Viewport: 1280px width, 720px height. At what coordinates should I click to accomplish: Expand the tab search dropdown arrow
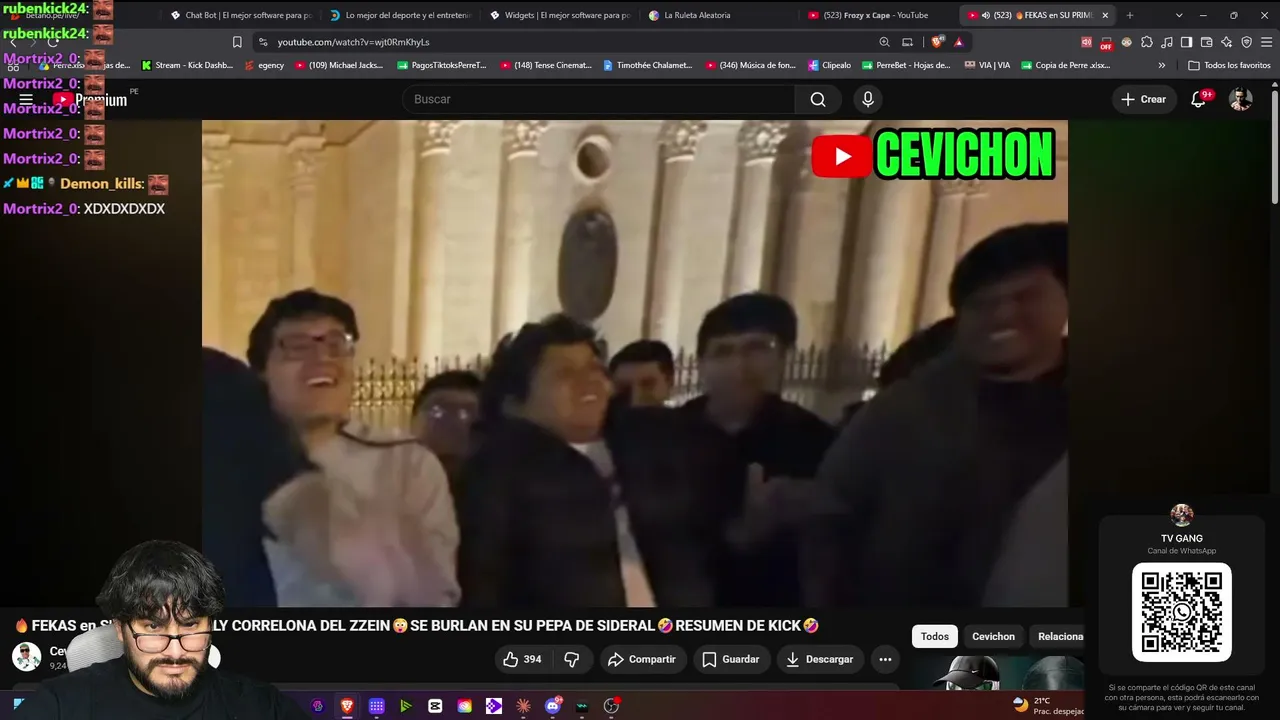tap(1179, 15)
